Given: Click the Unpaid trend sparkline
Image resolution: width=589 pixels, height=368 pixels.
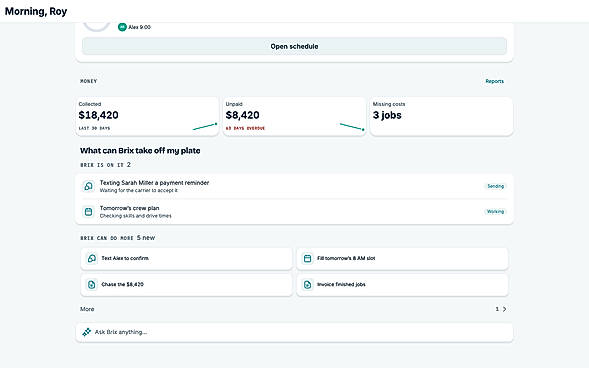Looking at the screenshot, I should point(352,127).
